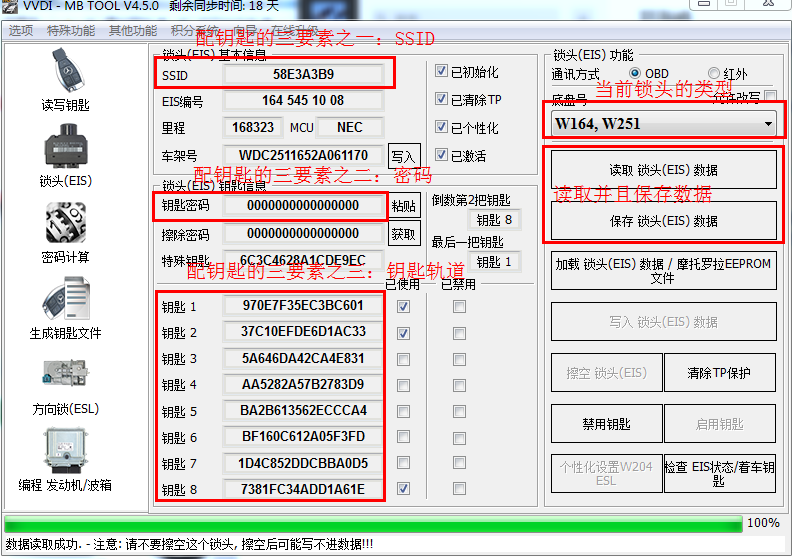This screenshot has height=559, width=792.
Task: Check the 已使用 box for 钥匙 6
Action: coord(403,436)
